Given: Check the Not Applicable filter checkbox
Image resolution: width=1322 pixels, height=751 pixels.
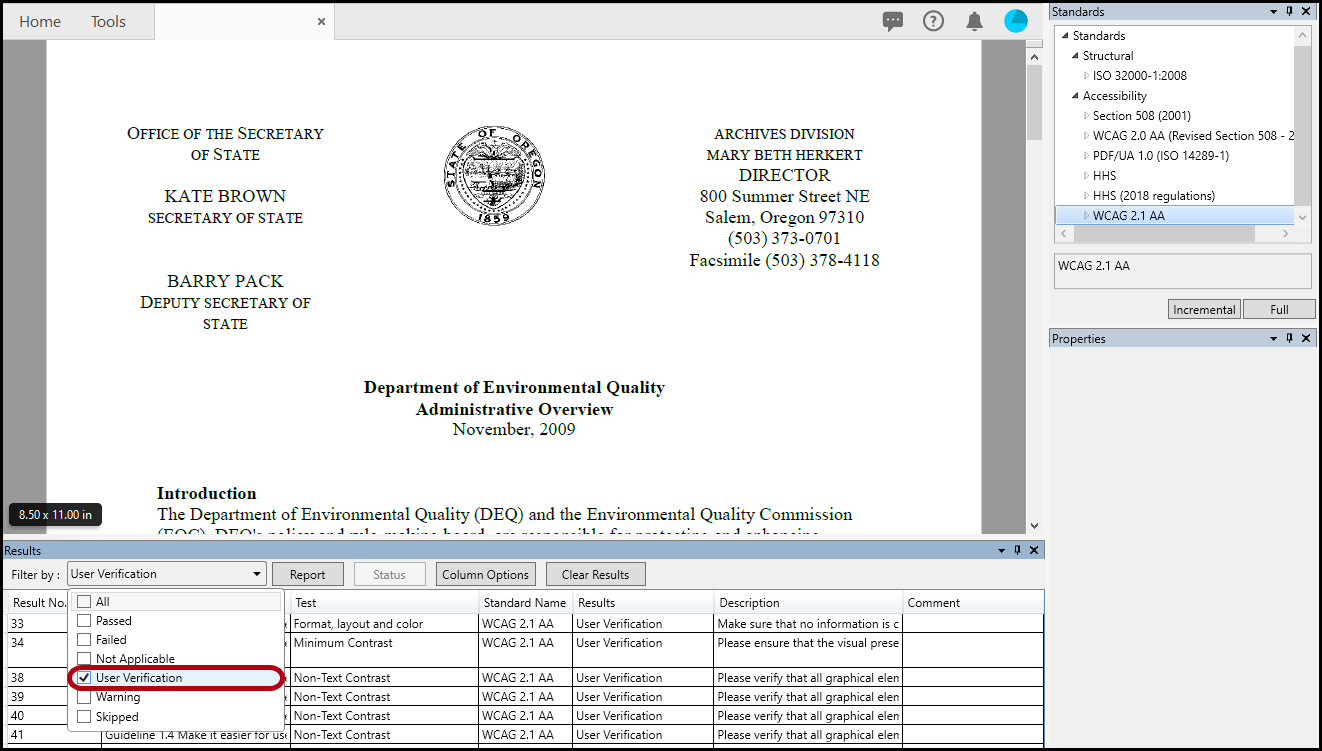Looking at the screenshot, I should (x=84, y=659).
